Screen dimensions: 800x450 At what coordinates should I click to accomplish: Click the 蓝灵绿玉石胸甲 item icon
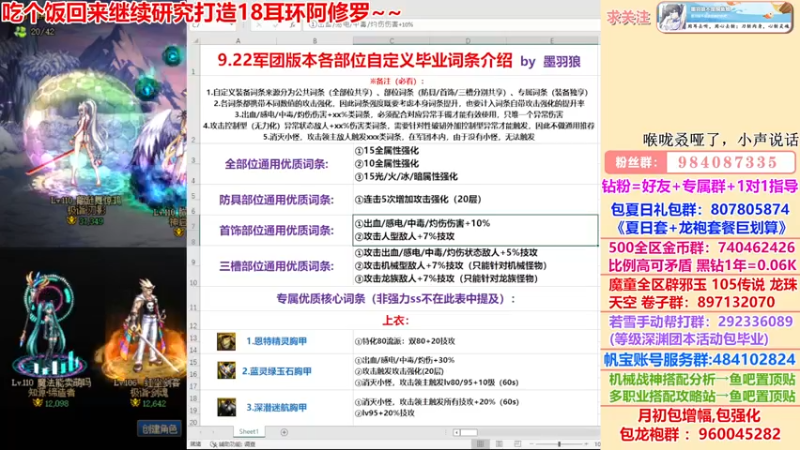(x=226, y=371)
